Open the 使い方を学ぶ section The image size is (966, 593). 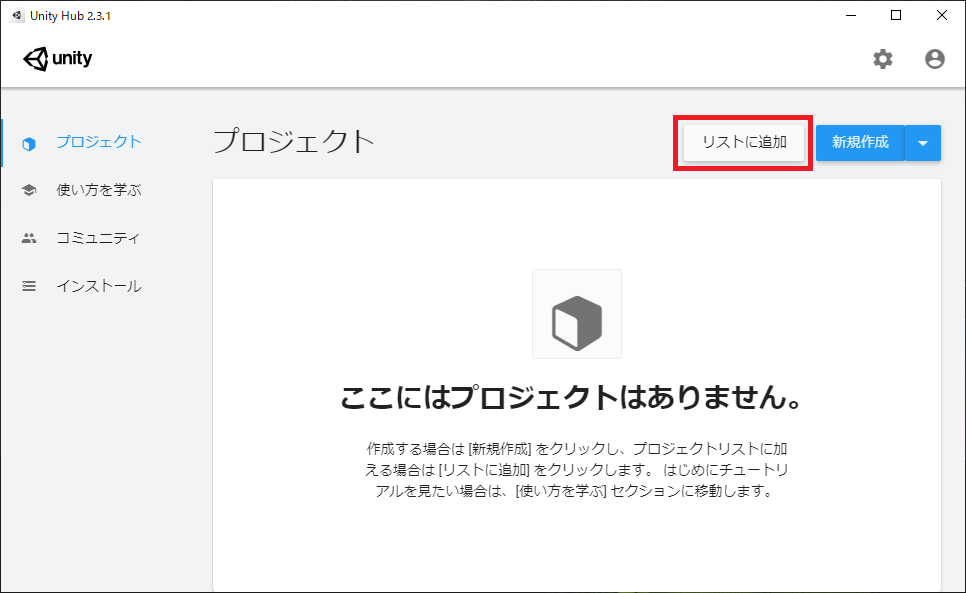tap(99, 190)
